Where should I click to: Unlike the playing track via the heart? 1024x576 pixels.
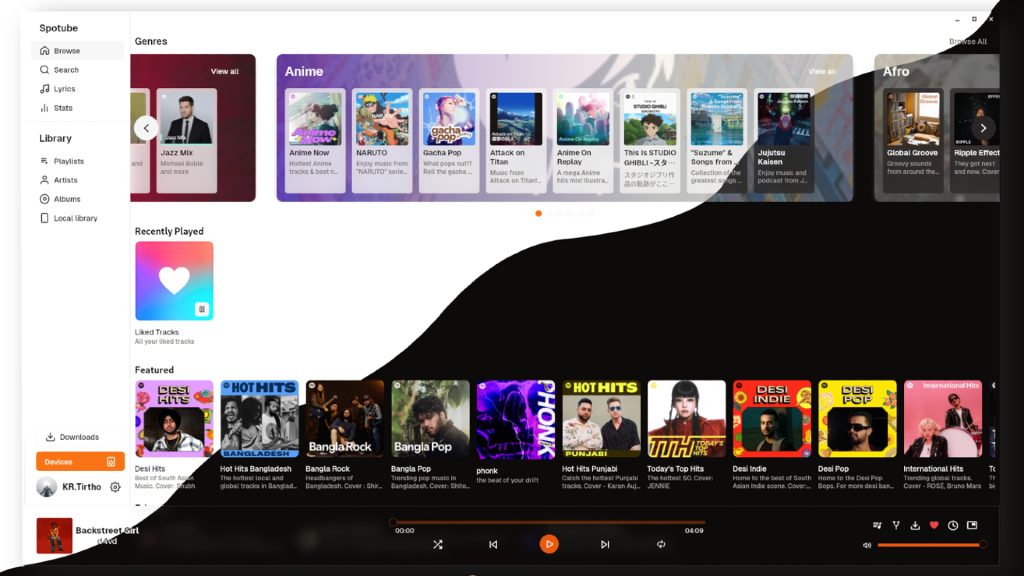click(x=934, y=525)
